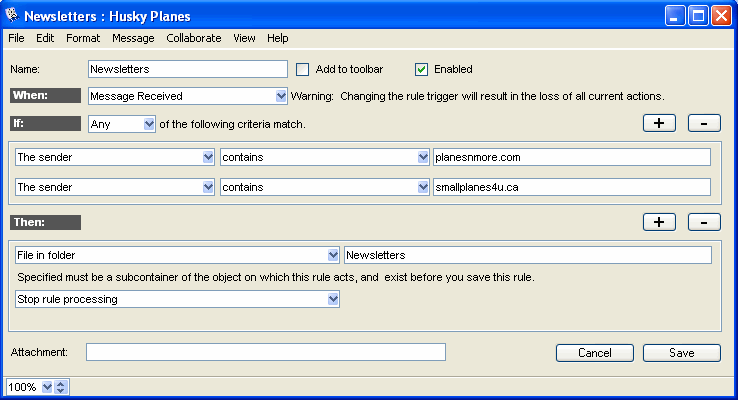This screenshot has height=400, width=738.
Task: Click the Save button
Action: pos(681,353)
